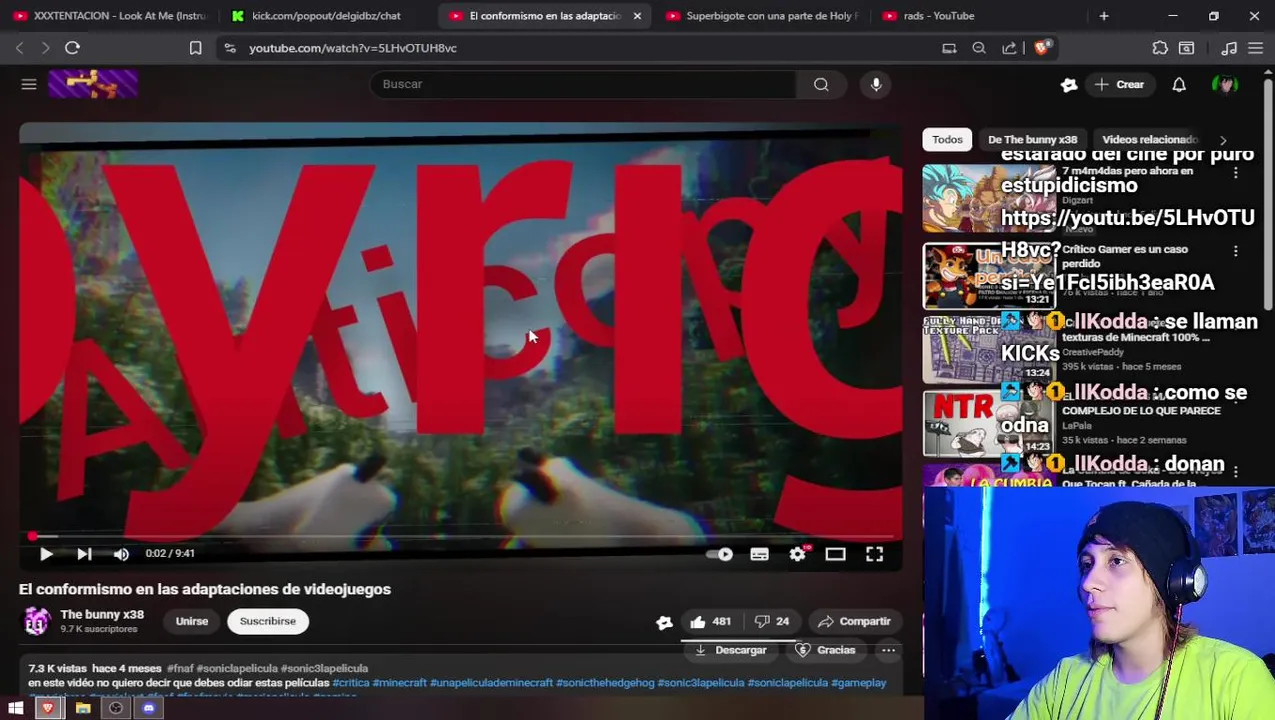Image resolution: width=1275 pixels, height=720 pixels.
Task: Toggle subtitles captions button
Action: pos(759,554)
